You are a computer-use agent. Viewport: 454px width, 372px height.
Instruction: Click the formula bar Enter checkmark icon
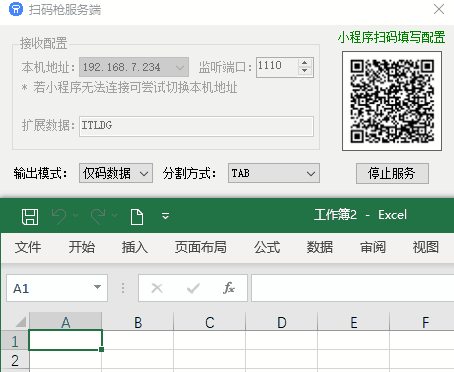(193, 288)
